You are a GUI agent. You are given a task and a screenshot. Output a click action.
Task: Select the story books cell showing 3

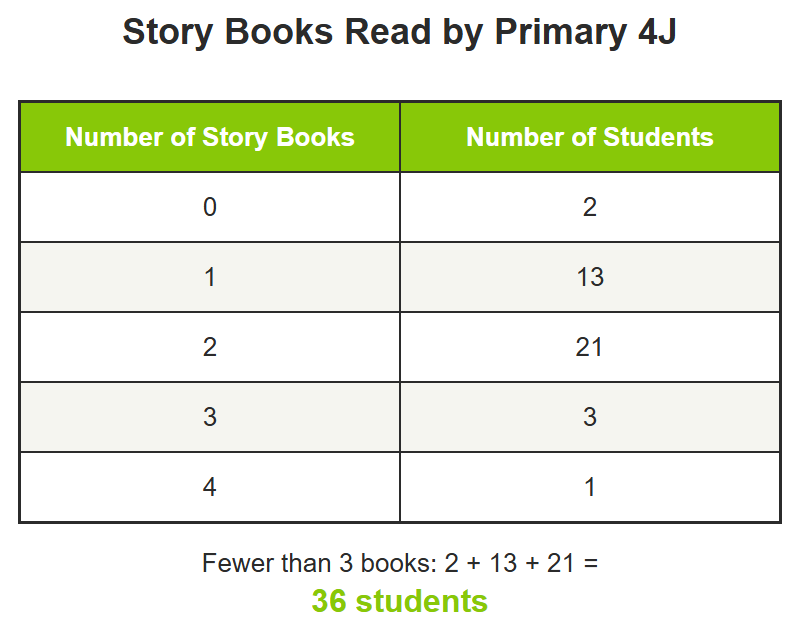[210, 417]
